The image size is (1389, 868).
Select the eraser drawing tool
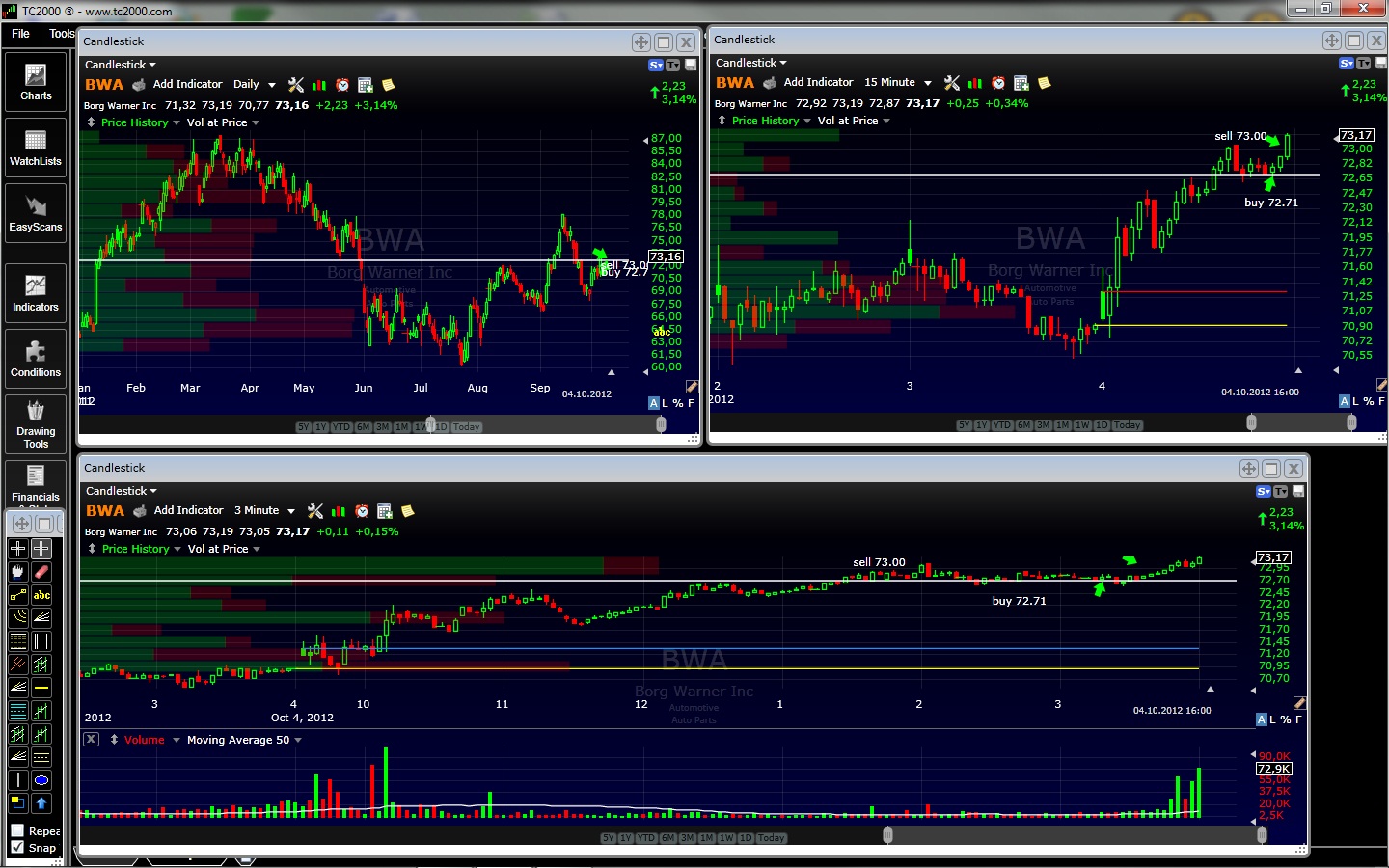coord(41,572)
